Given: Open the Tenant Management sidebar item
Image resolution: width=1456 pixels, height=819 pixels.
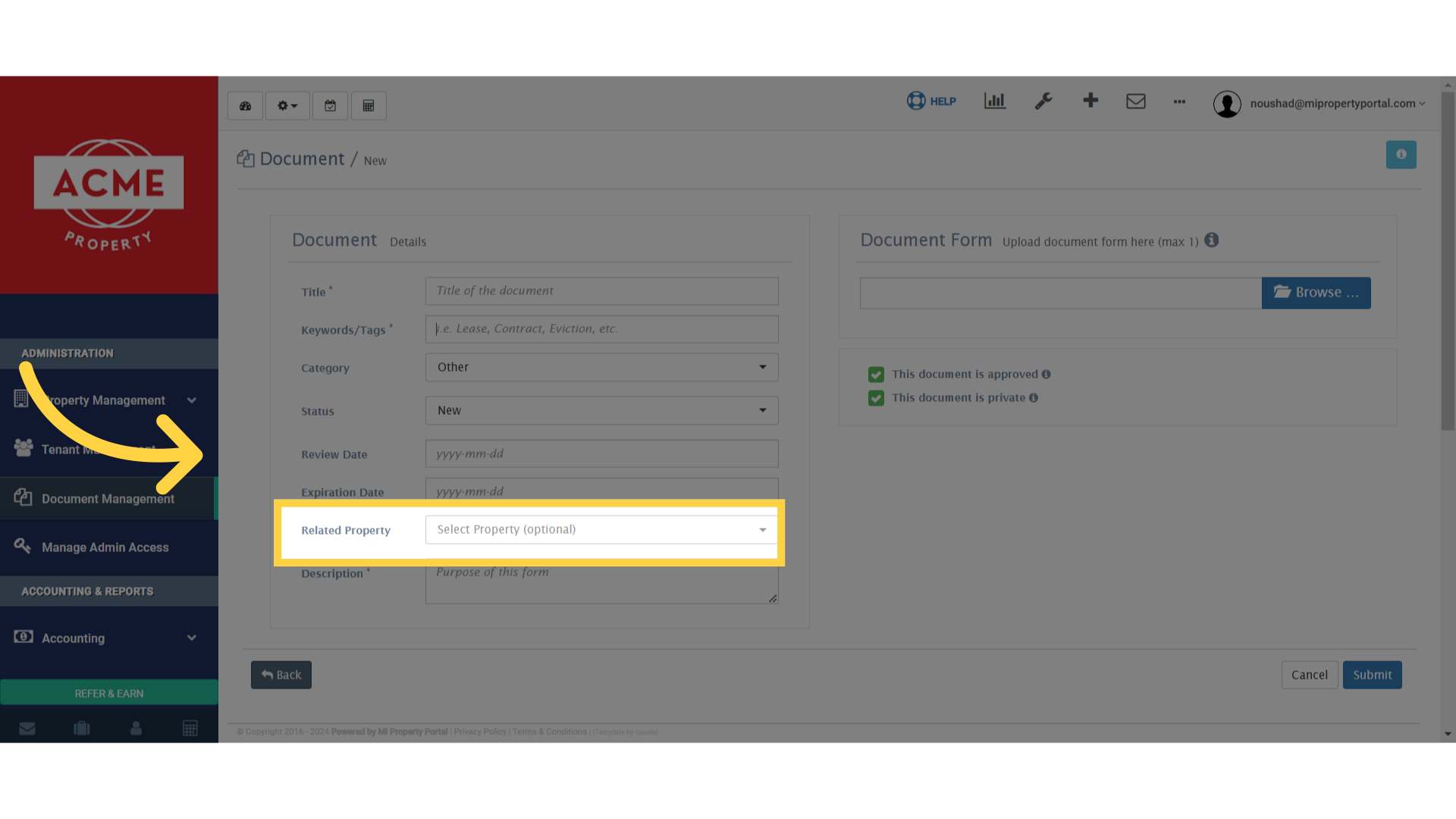Looking at the screenshot, I should coord(108,450).
